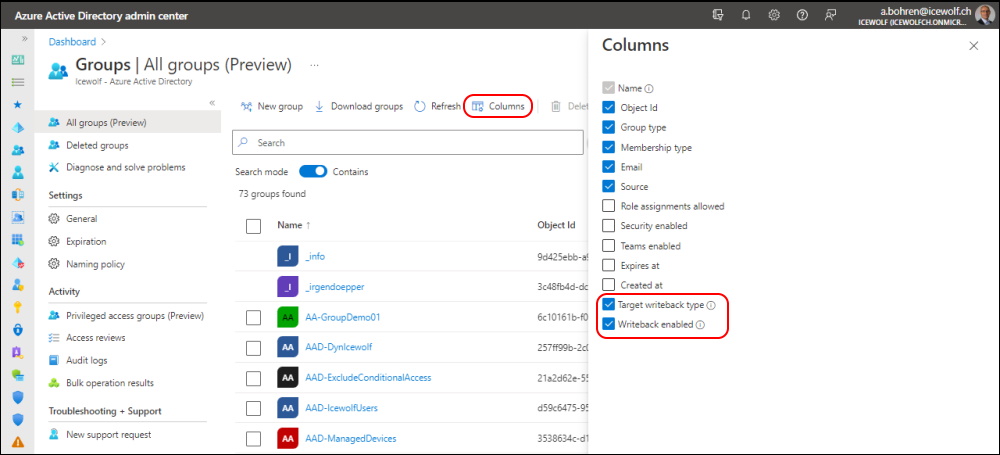Open the yellow key icon in left rail

18,307
